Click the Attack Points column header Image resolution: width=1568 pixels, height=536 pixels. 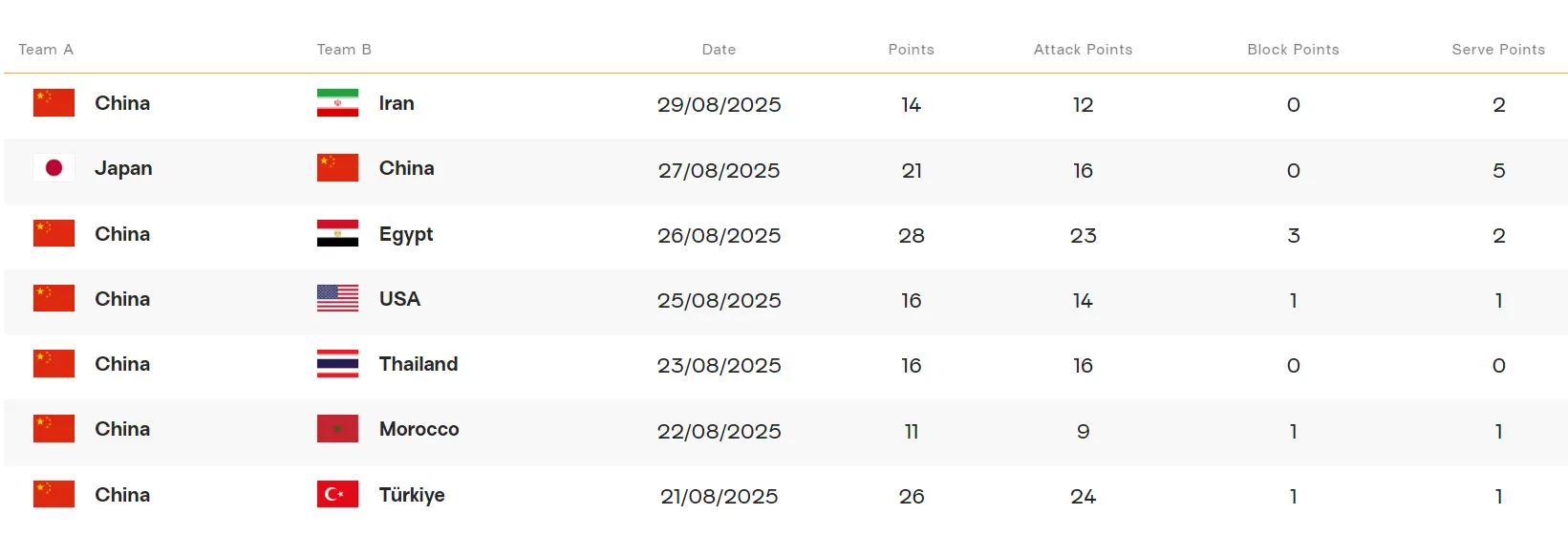click(x=1083, y=50)
